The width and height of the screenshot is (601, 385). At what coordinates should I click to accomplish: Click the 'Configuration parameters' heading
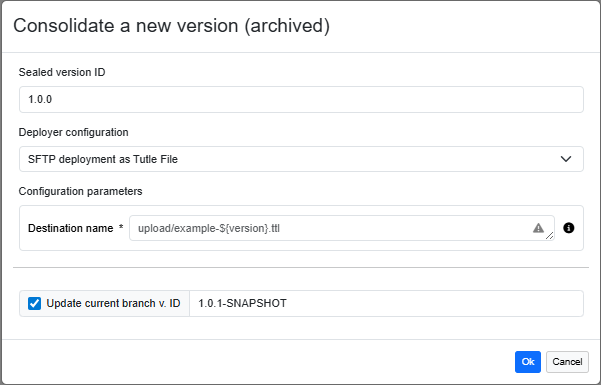80,191
